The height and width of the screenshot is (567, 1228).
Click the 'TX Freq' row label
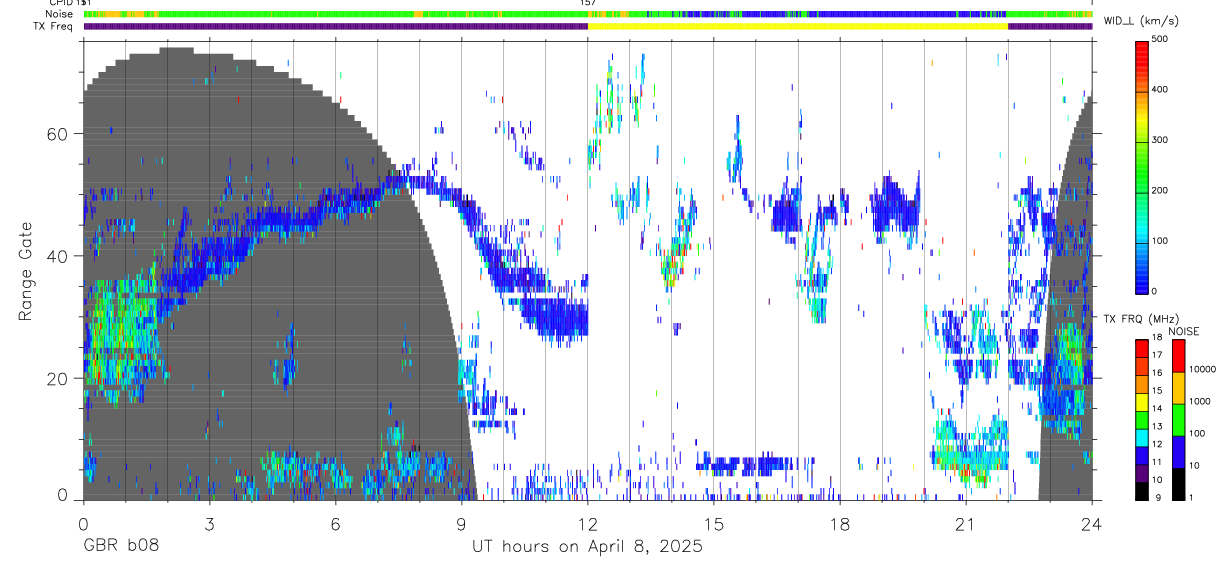pos(54,26)
